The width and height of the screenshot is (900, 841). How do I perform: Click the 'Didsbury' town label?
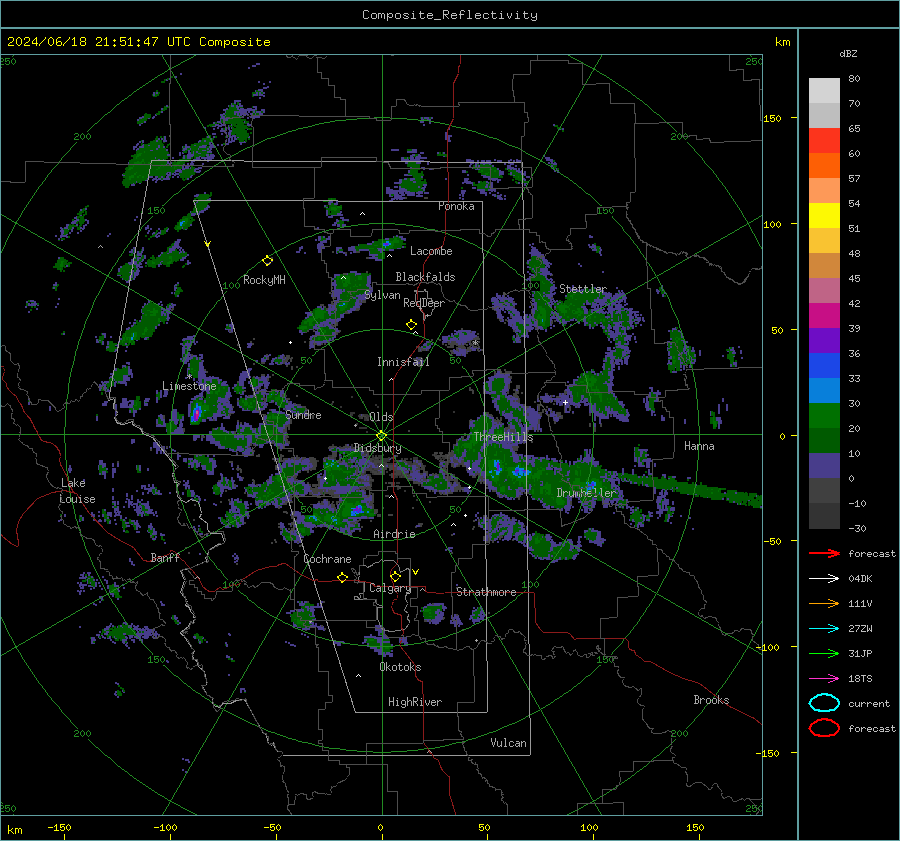(x=377, y=448)
